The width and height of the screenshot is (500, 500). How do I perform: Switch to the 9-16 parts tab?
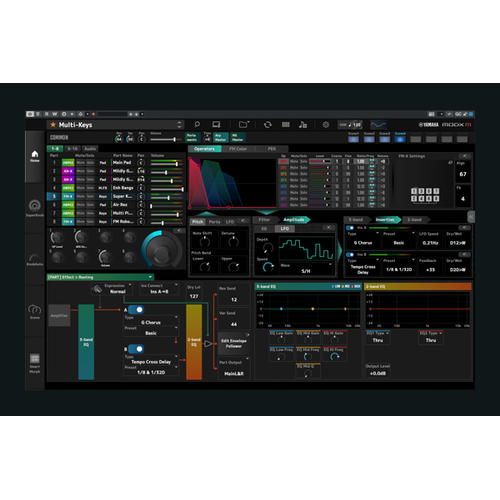(72, 149)
